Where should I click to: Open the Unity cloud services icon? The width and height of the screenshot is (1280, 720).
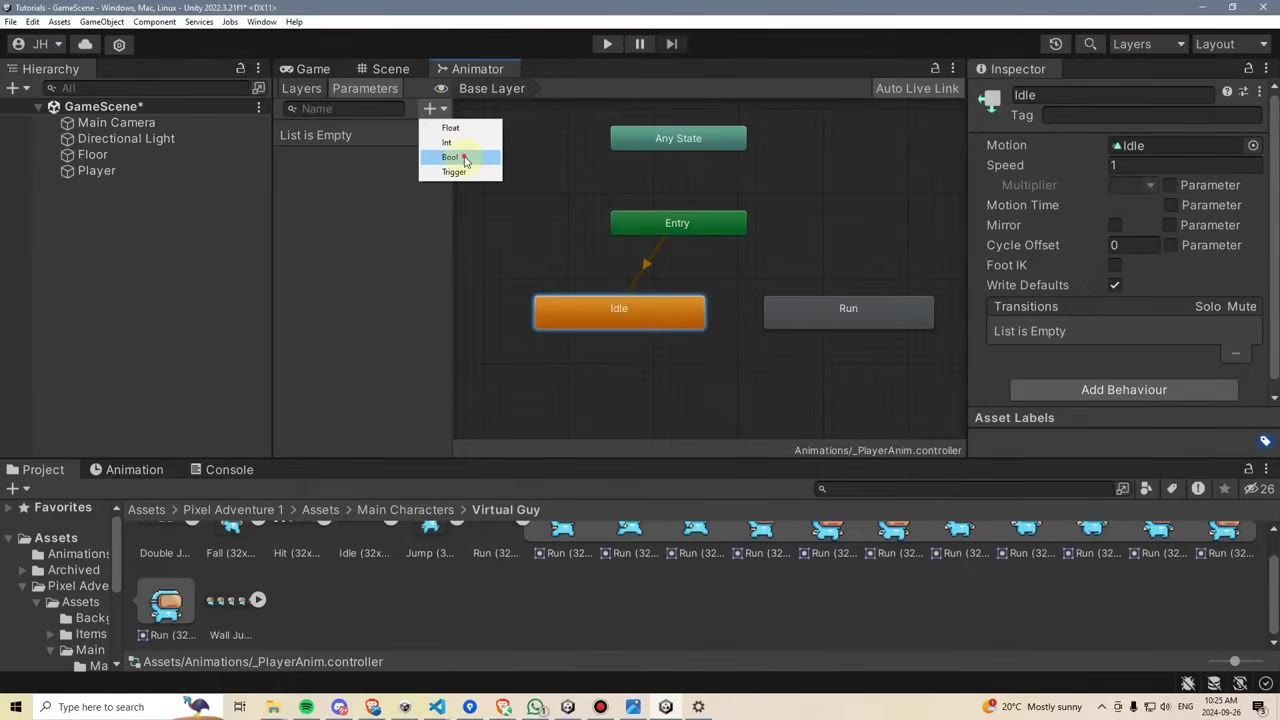pos(85,44)
